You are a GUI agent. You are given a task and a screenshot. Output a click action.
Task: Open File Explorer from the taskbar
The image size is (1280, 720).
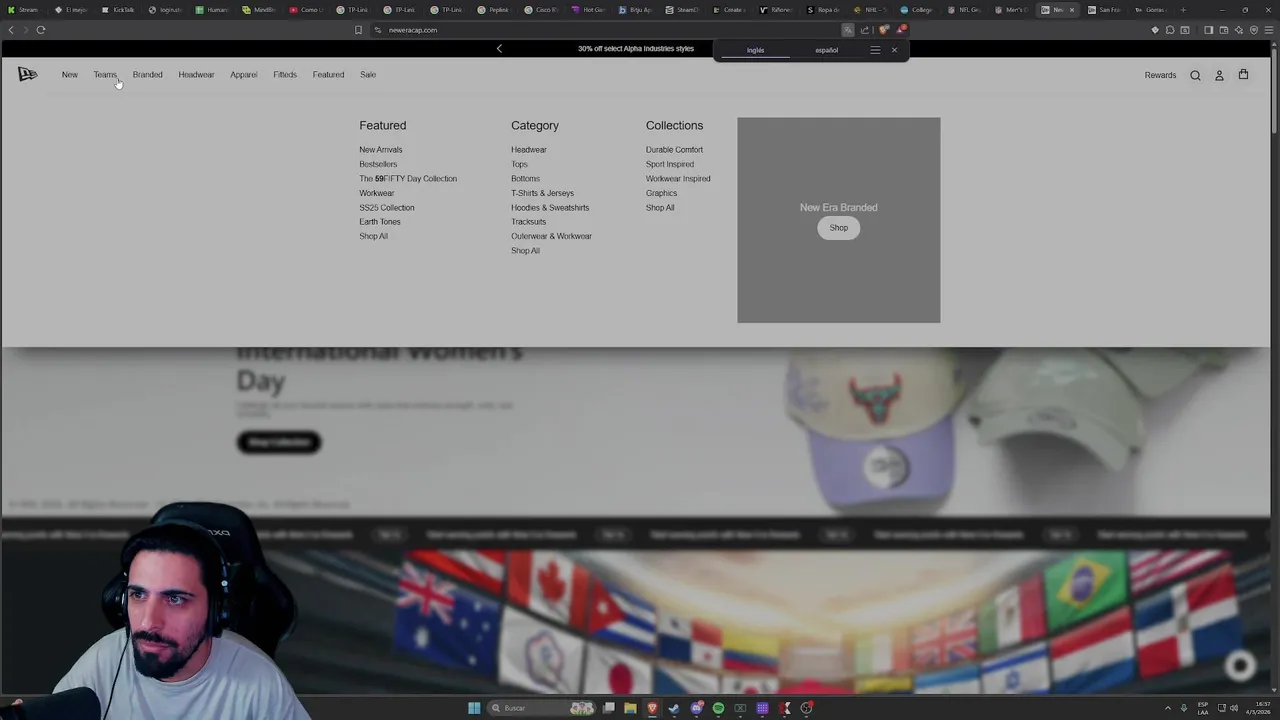tap(630, 708)
